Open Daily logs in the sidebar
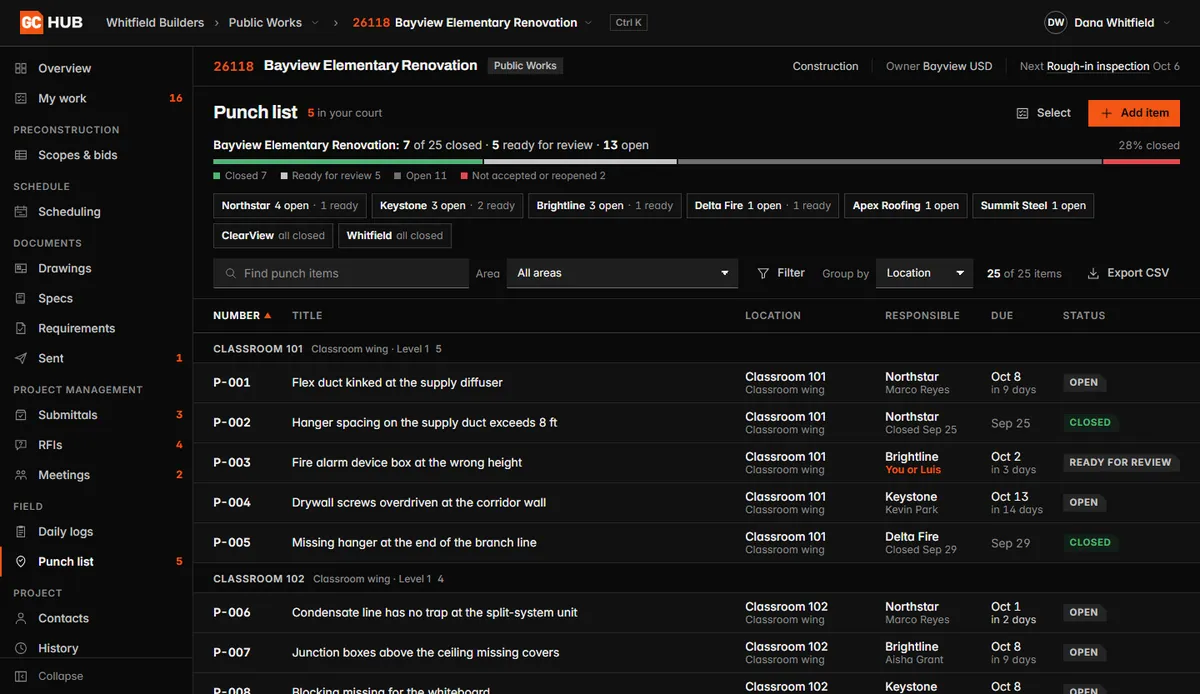 point(96,532)
